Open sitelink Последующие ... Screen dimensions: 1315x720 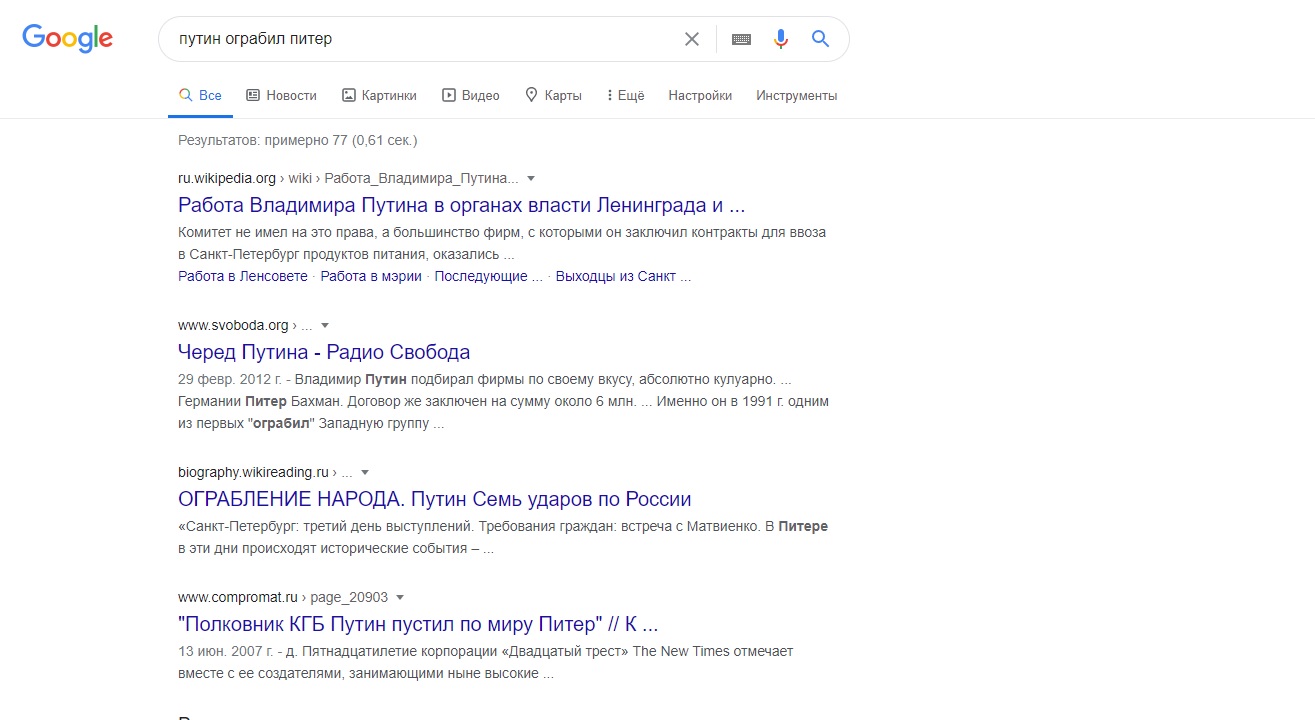(x=488, y=277)
